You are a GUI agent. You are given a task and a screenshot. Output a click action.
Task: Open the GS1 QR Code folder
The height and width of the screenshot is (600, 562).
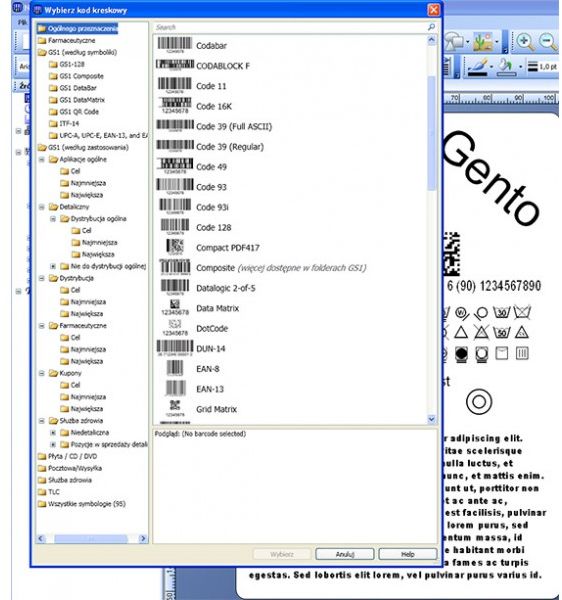pyautogui.click(x=74, y=112)
